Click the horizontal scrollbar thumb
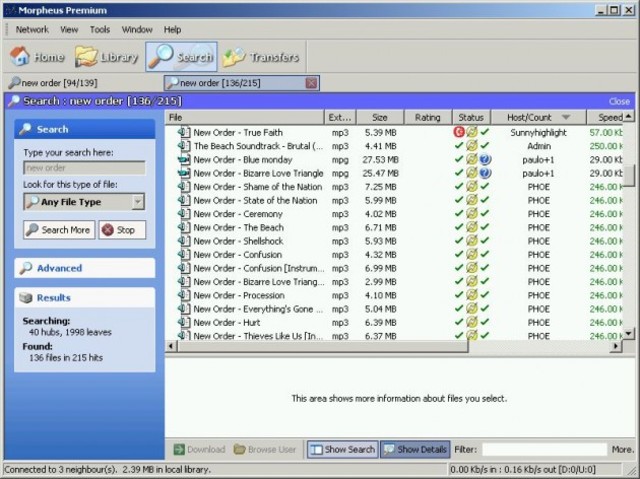 322,346
